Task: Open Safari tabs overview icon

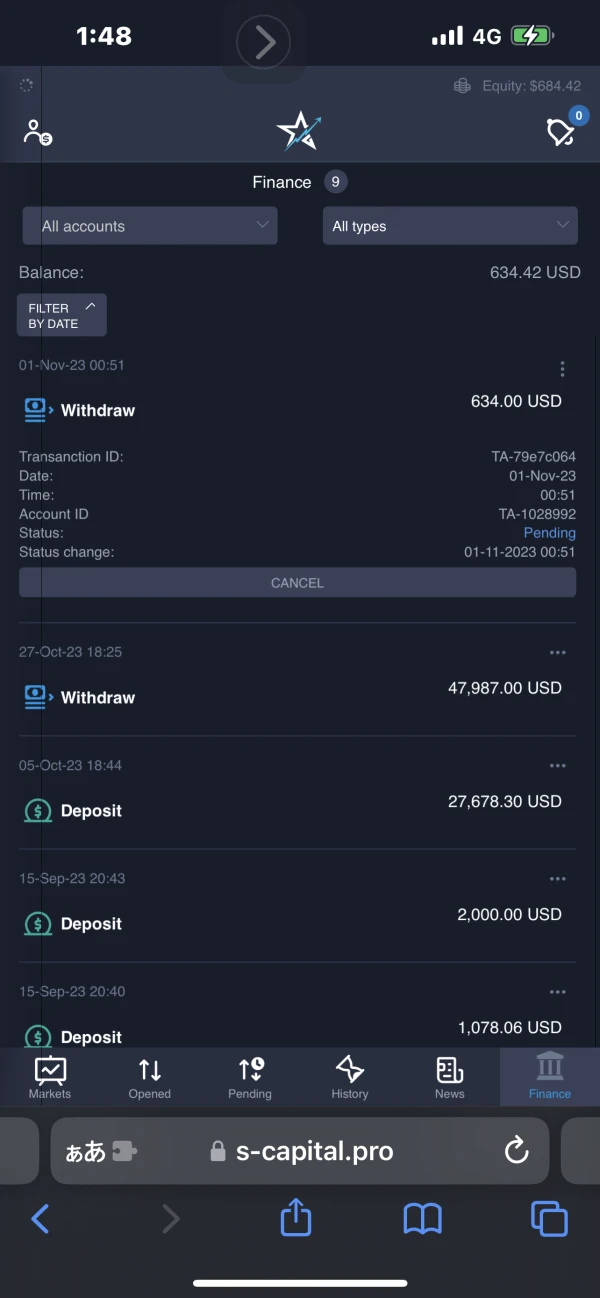Action: 549,1219
